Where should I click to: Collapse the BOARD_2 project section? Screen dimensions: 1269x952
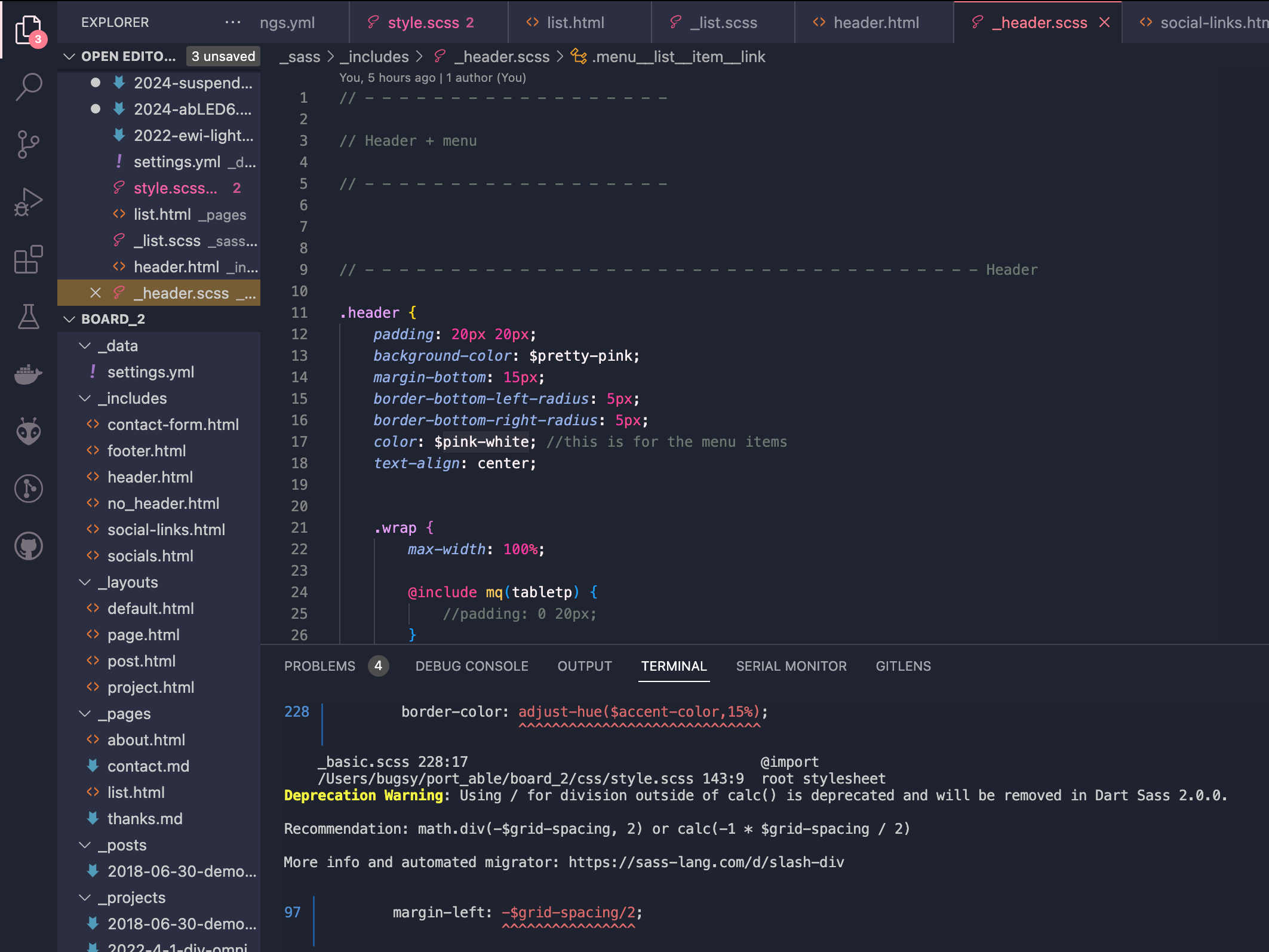click(69, 319)
